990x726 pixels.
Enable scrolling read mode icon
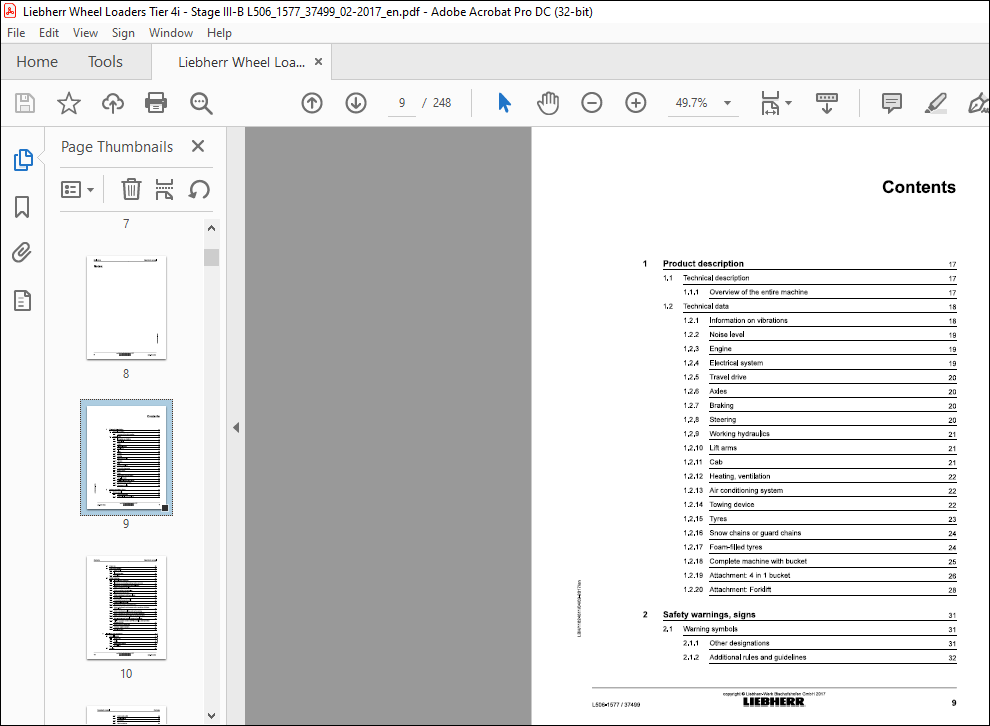(x=826, y=103)
